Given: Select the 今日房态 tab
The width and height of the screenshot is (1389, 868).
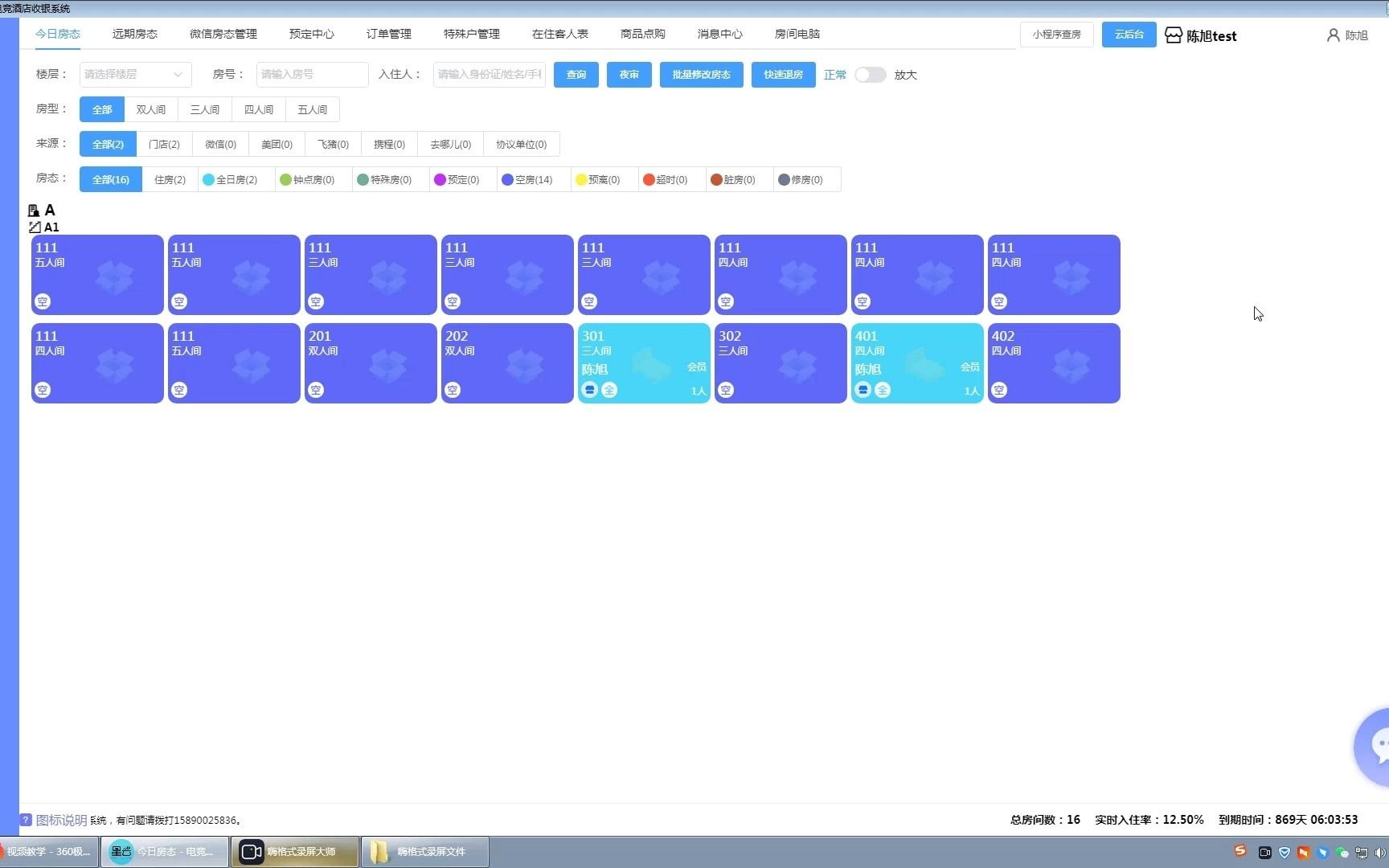Looking at the screenshot, I should coord(58,34).
